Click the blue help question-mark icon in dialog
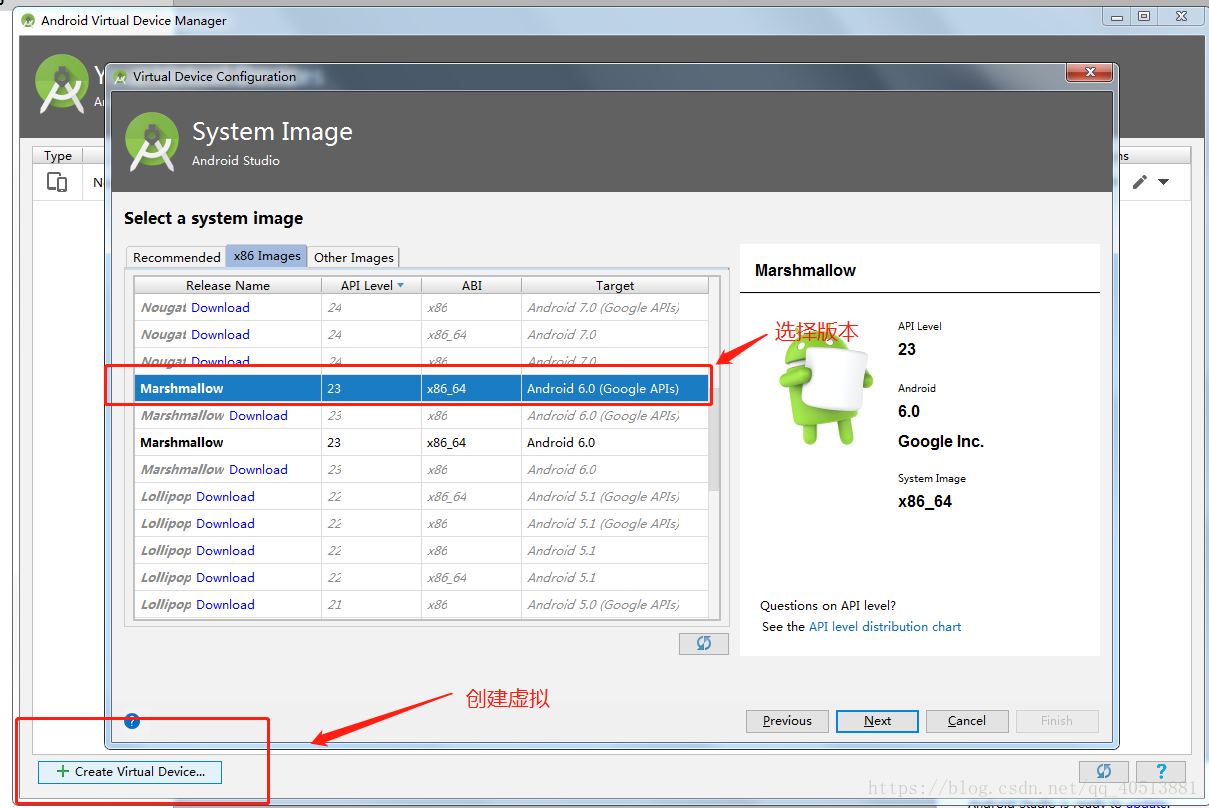The image size is (1209, 808). coord(131,720)
